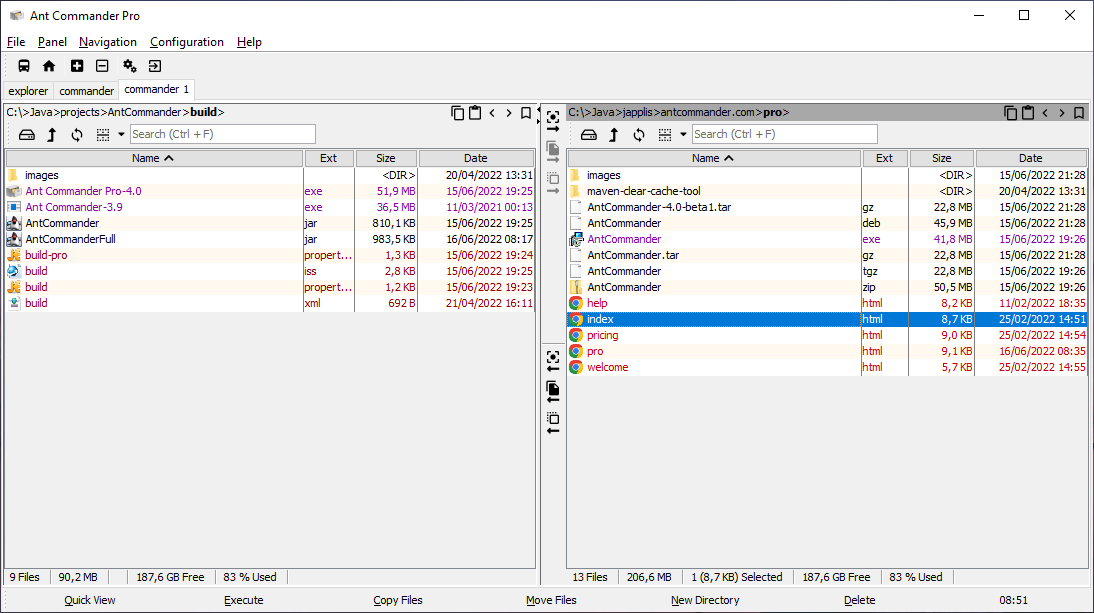Open the selection dropdown arrow in the left panel
1094x613 pixels.
(x=121, y=135)
